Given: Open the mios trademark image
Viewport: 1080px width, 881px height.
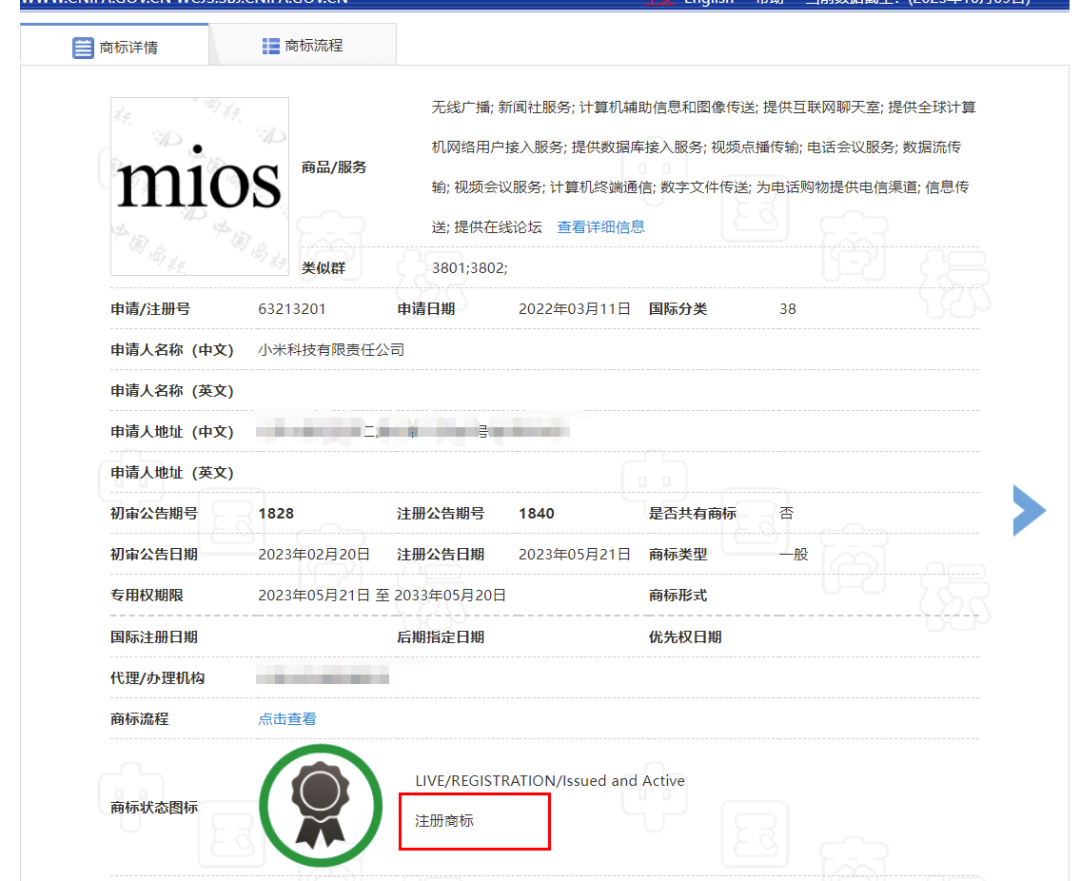Looking at the screenshot, I should point(200,187).
